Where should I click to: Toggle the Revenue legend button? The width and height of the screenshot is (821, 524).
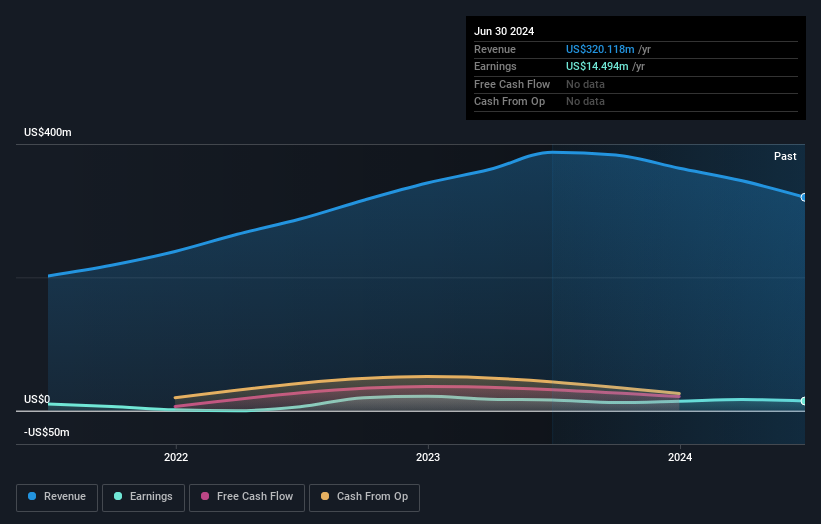[57, 497]
